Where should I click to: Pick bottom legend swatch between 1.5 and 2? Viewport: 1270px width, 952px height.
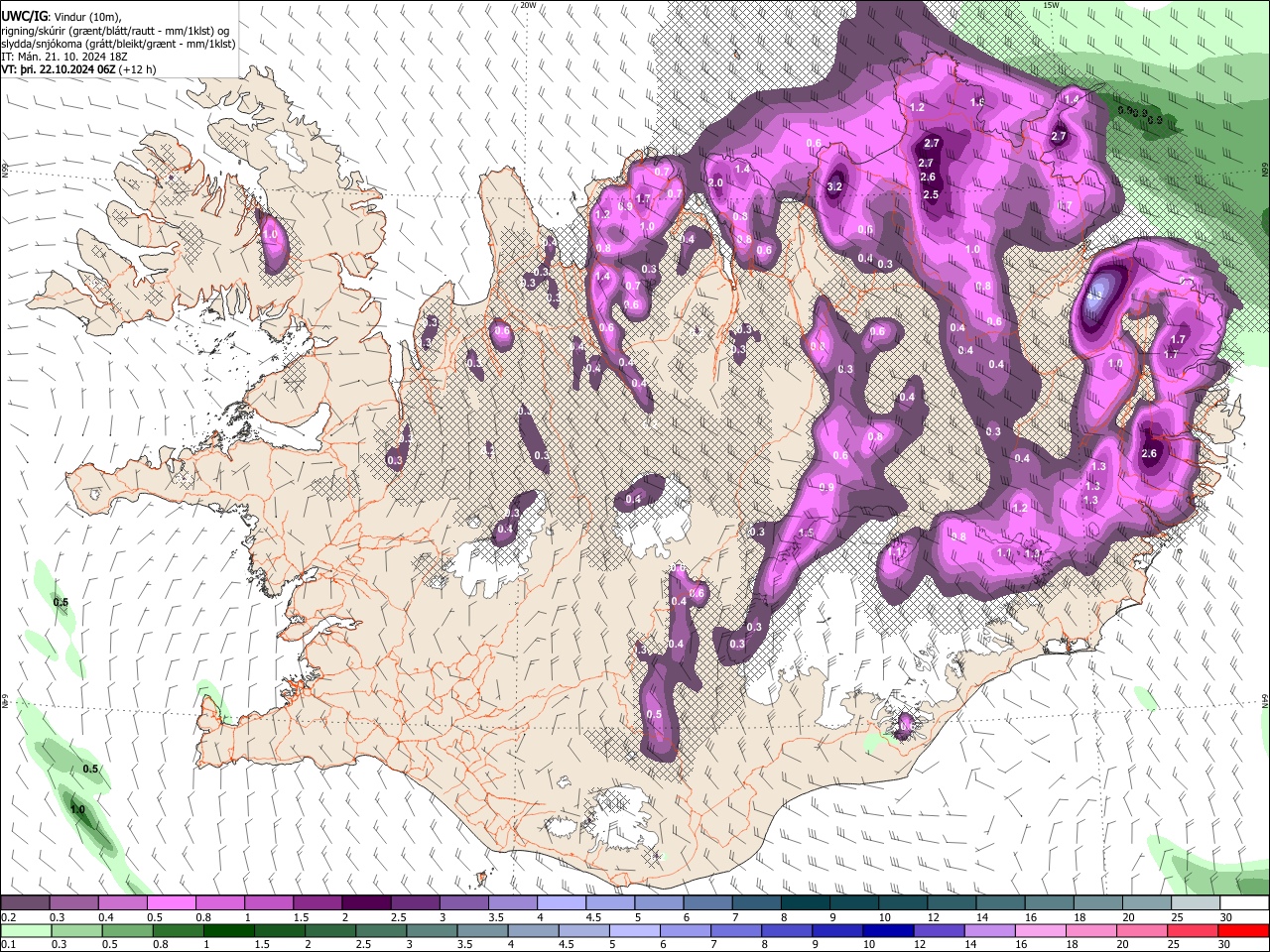279,931
